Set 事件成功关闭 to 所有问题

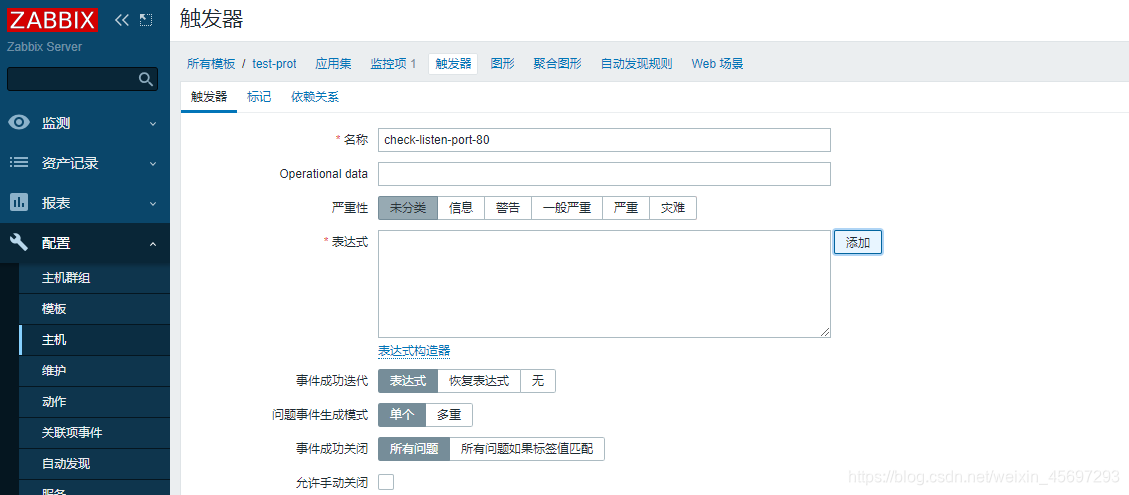click(x=414, y=449)
